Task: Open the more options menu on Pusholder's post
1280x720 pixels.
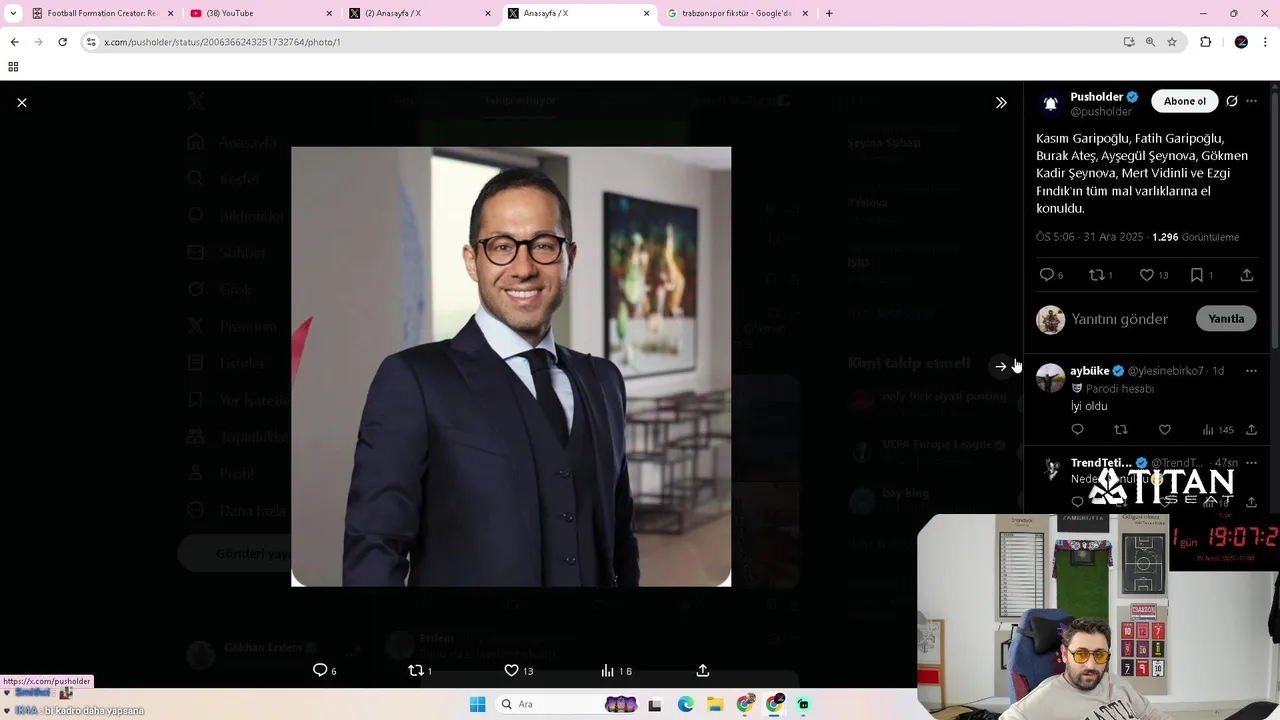Action: (x=1251, y=101)
